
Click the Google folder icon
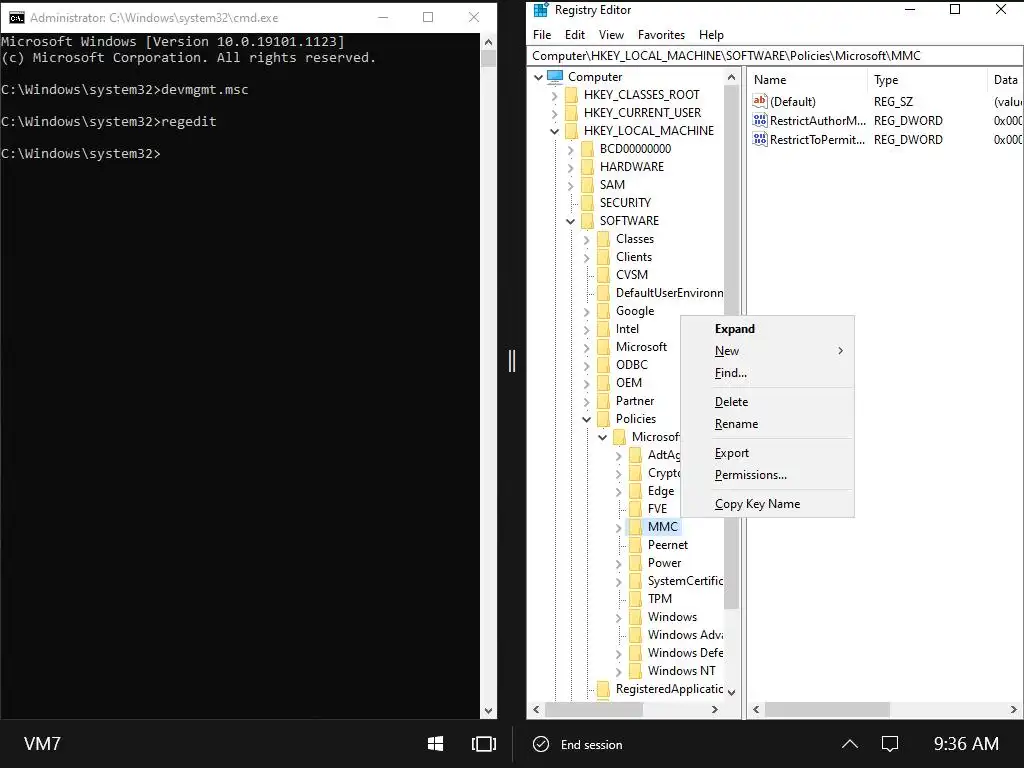(x=603, y=311)
